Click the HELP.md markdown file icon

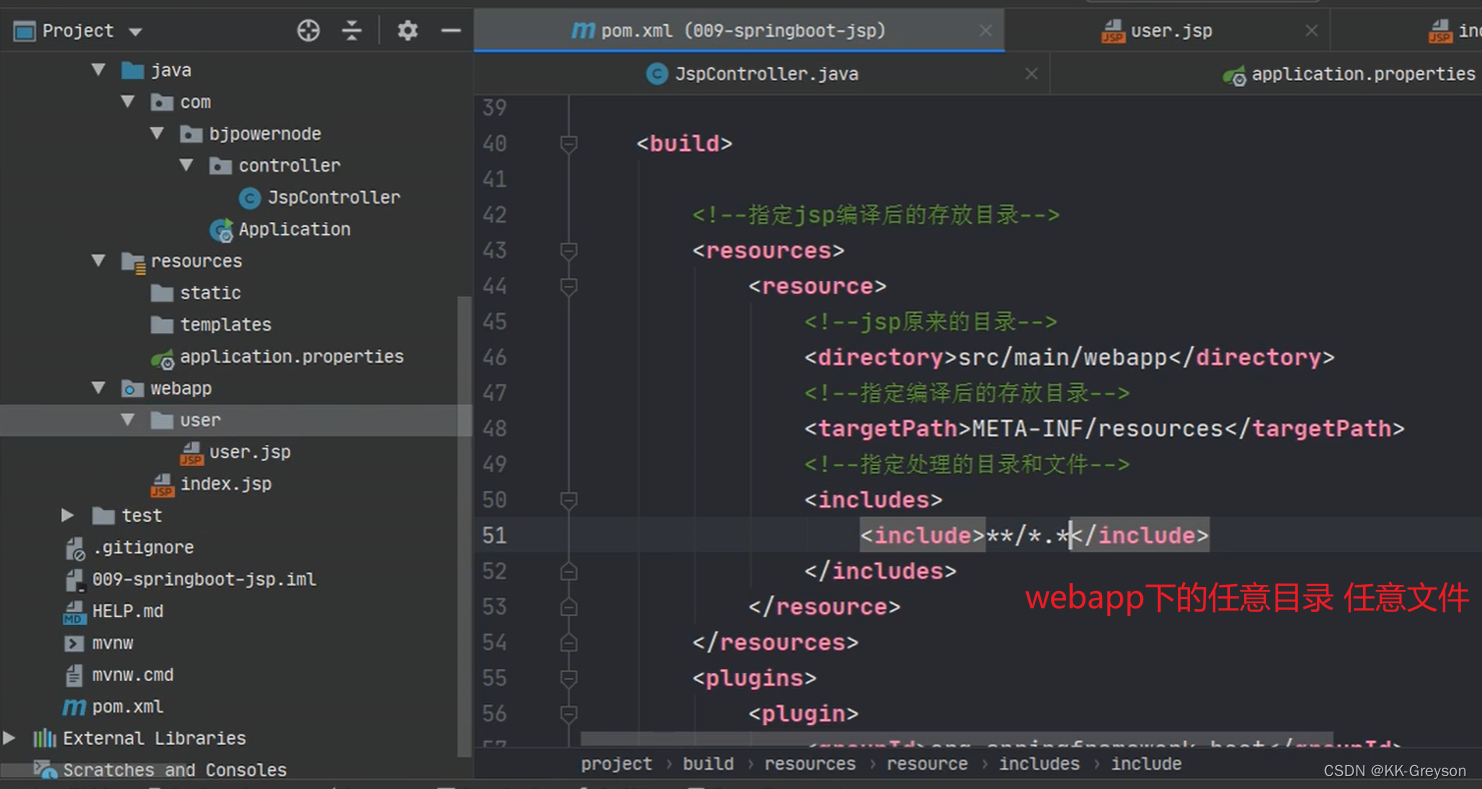click(x=74, y=612)
